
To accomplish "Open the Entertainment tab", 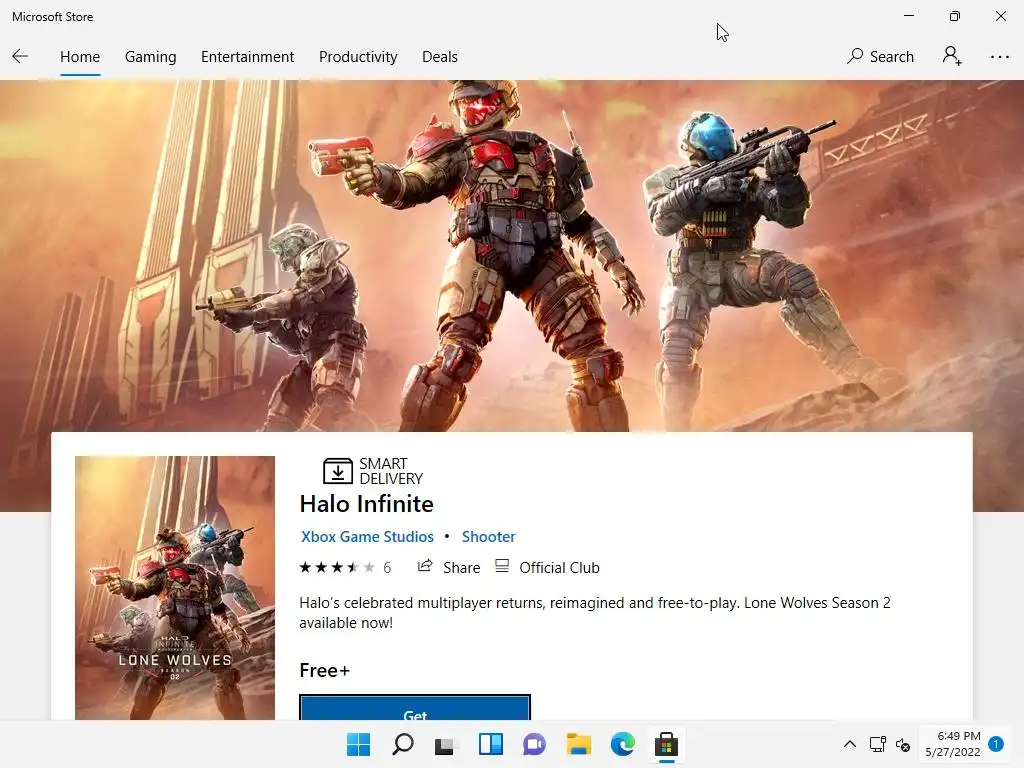I will tap(247, 57).
